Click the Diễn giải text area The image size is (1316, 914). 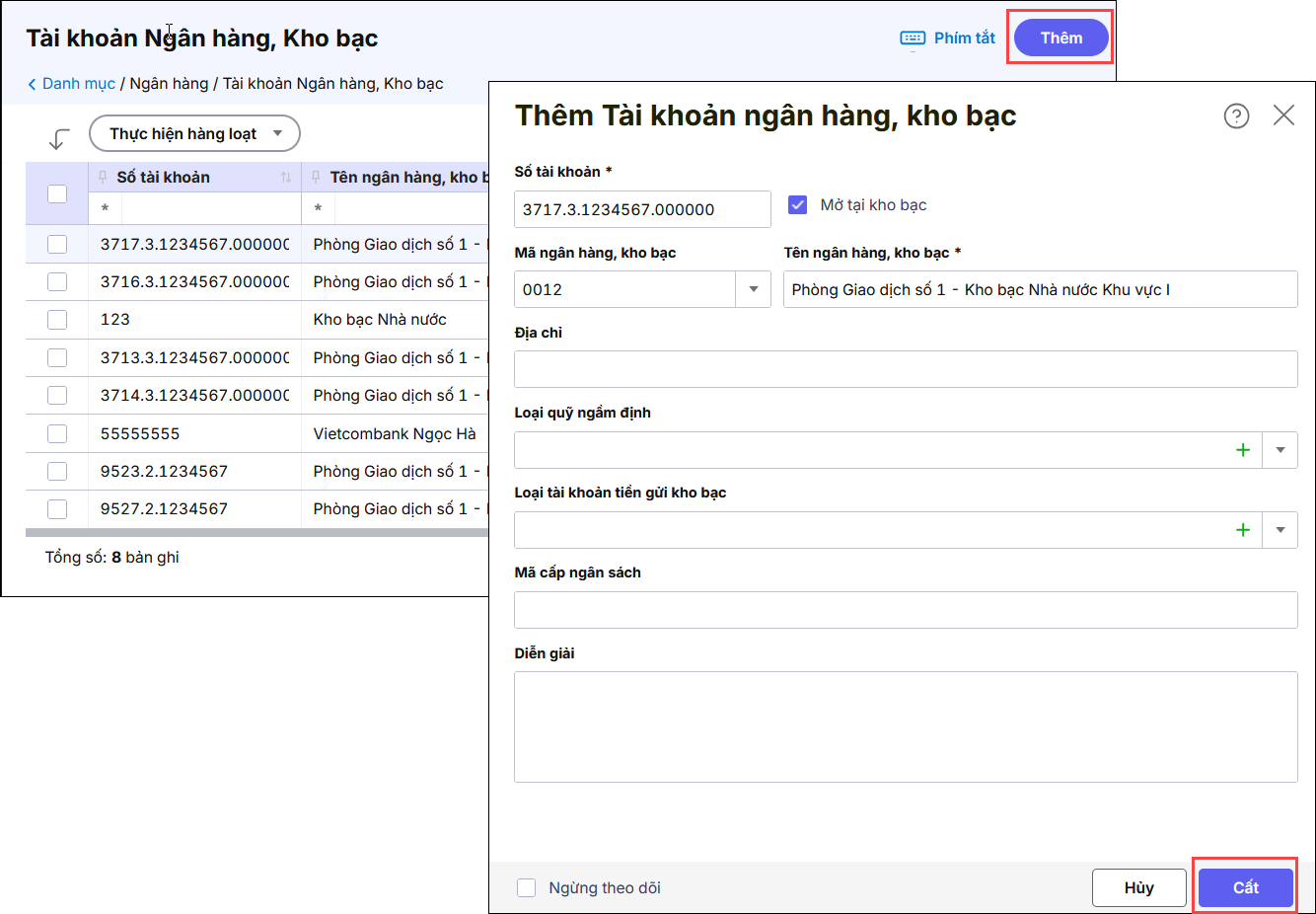click(905, 726)
